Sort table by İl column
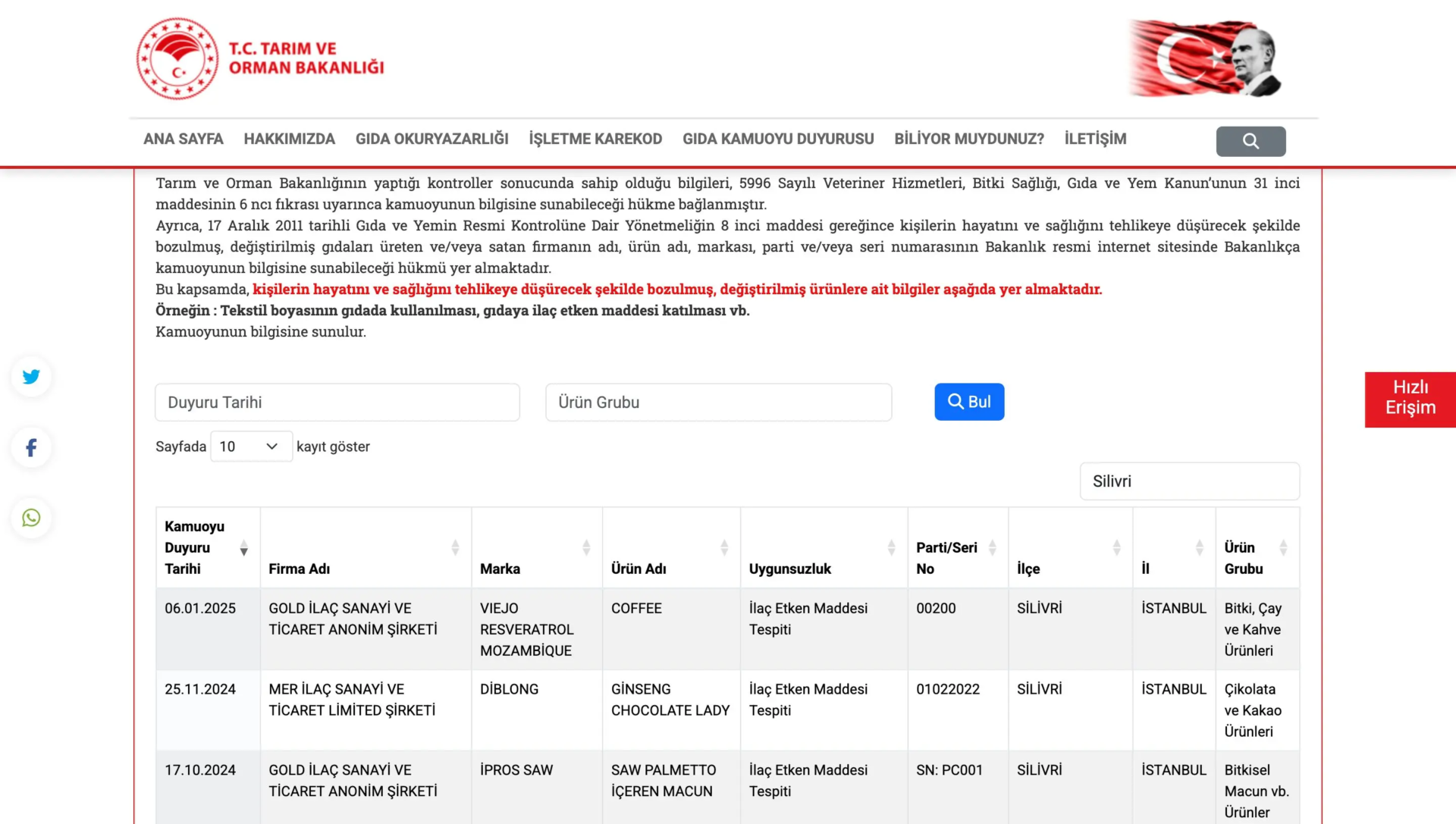1456x824 pixels. (x=1199, y=547)
